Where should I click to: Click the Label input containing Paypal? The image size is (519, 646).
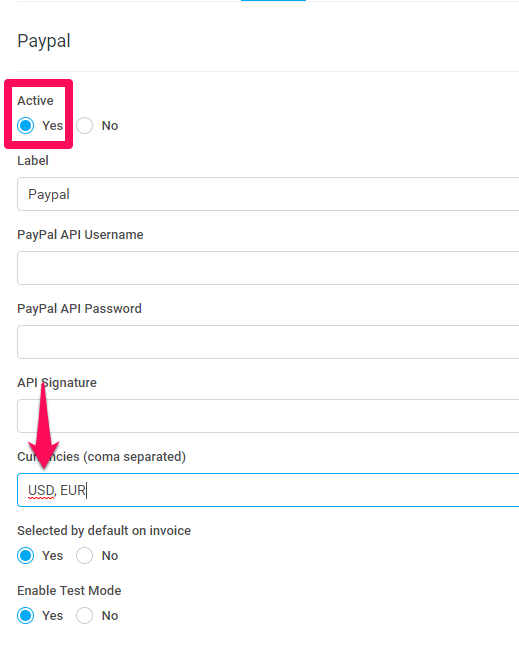point(268,194)
